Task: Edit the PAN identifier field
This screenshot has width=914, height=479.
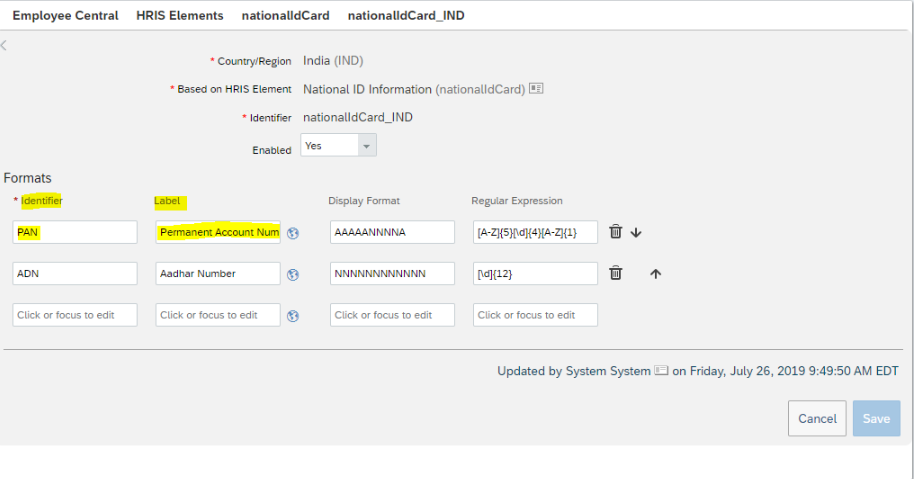Action: (x=75, y=232)
